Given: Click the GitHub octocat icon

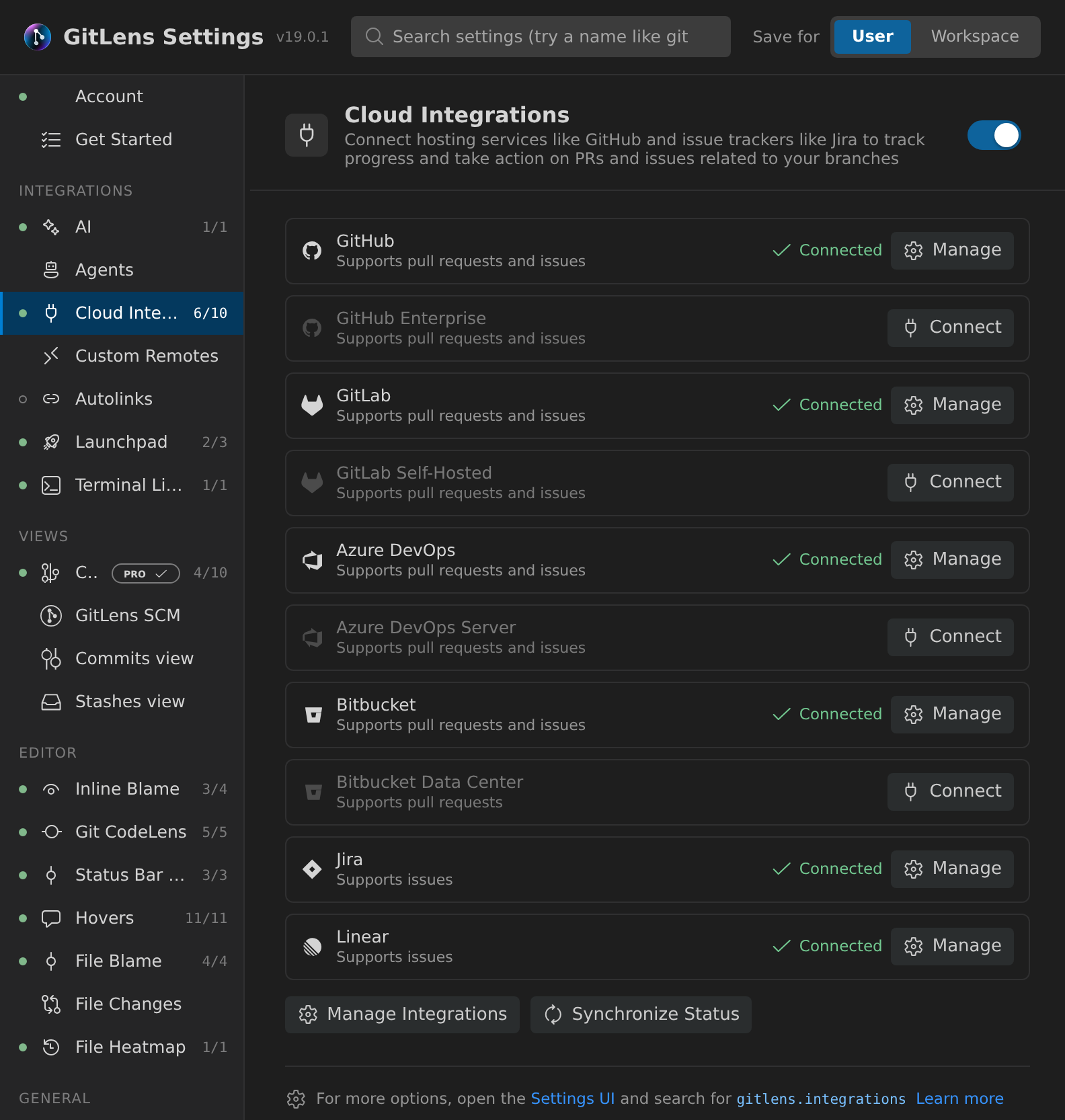Looking at the screenshot, I should click(x=312, y=251).
